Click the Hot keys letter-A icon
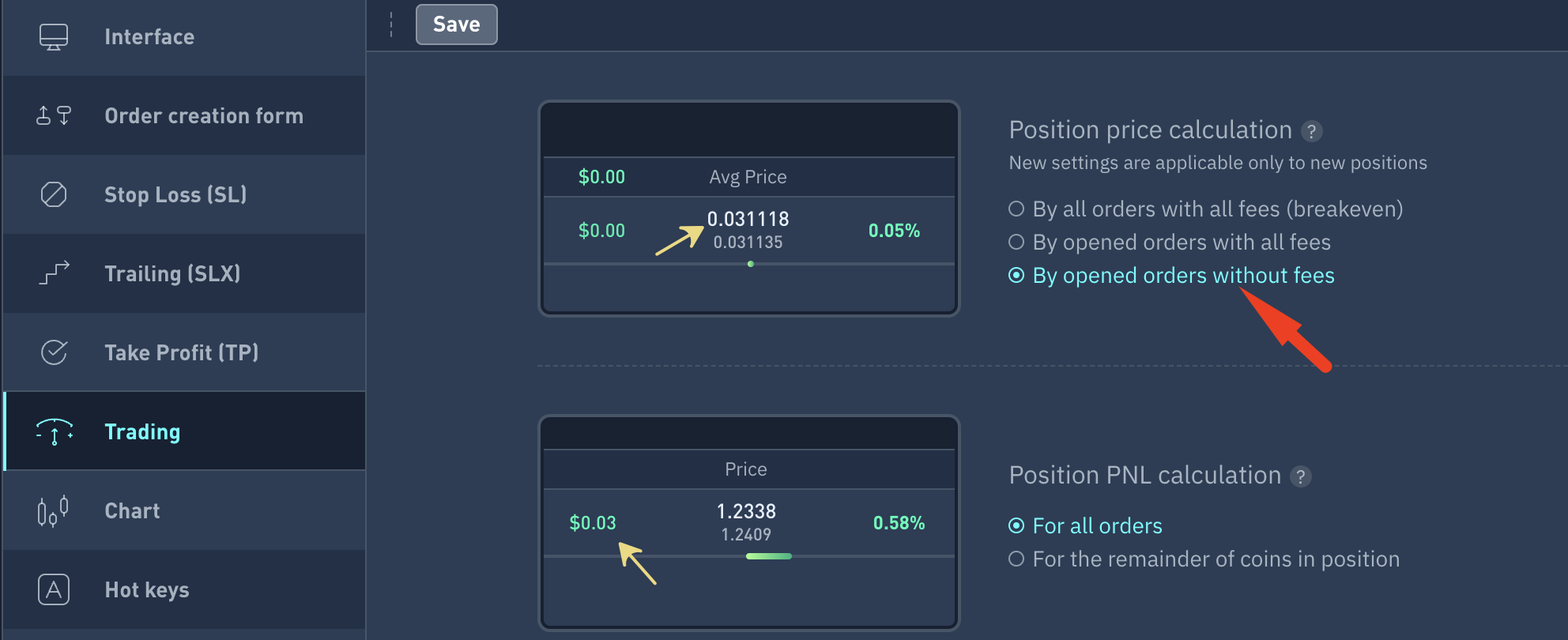The height and width of the screenshot is (640, 1568). pyautogui.click(x=54, y=589)
